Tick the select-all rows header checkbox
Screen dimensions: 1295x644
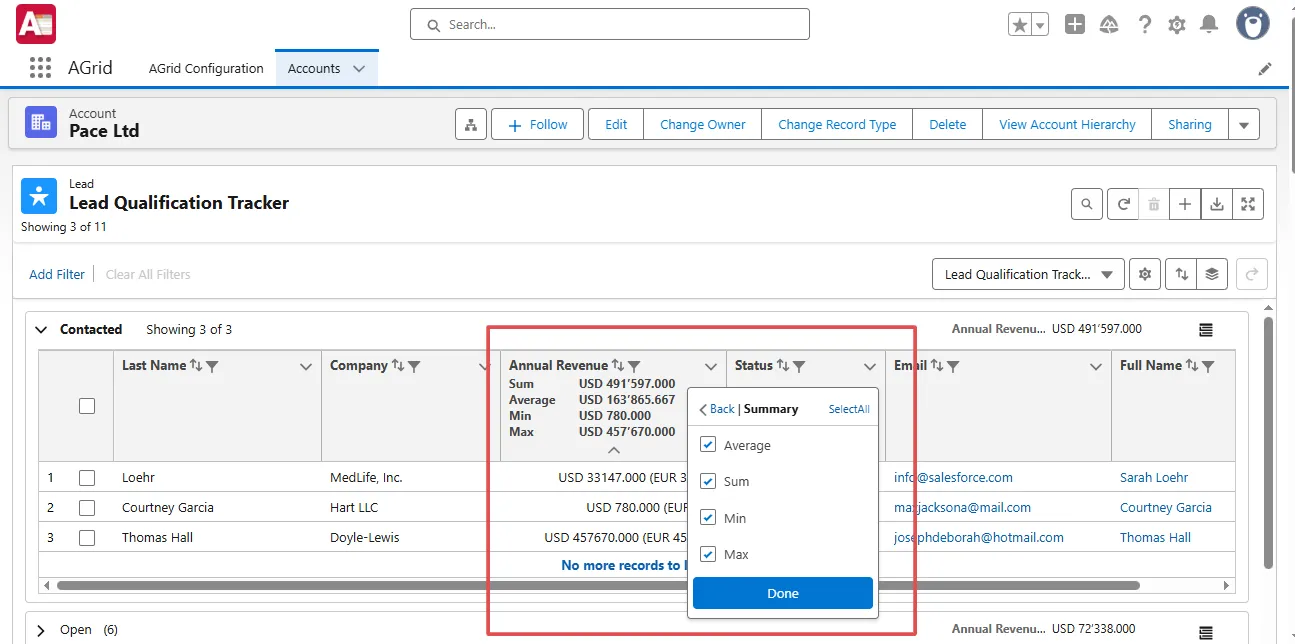click(x=87, y=406)
